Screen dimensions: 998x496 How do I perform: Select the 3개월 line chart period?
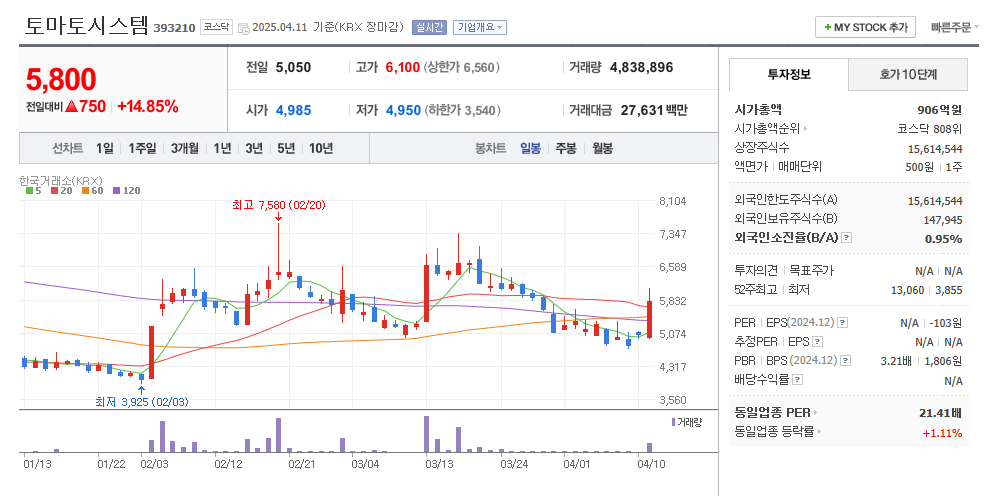[185, 148]
